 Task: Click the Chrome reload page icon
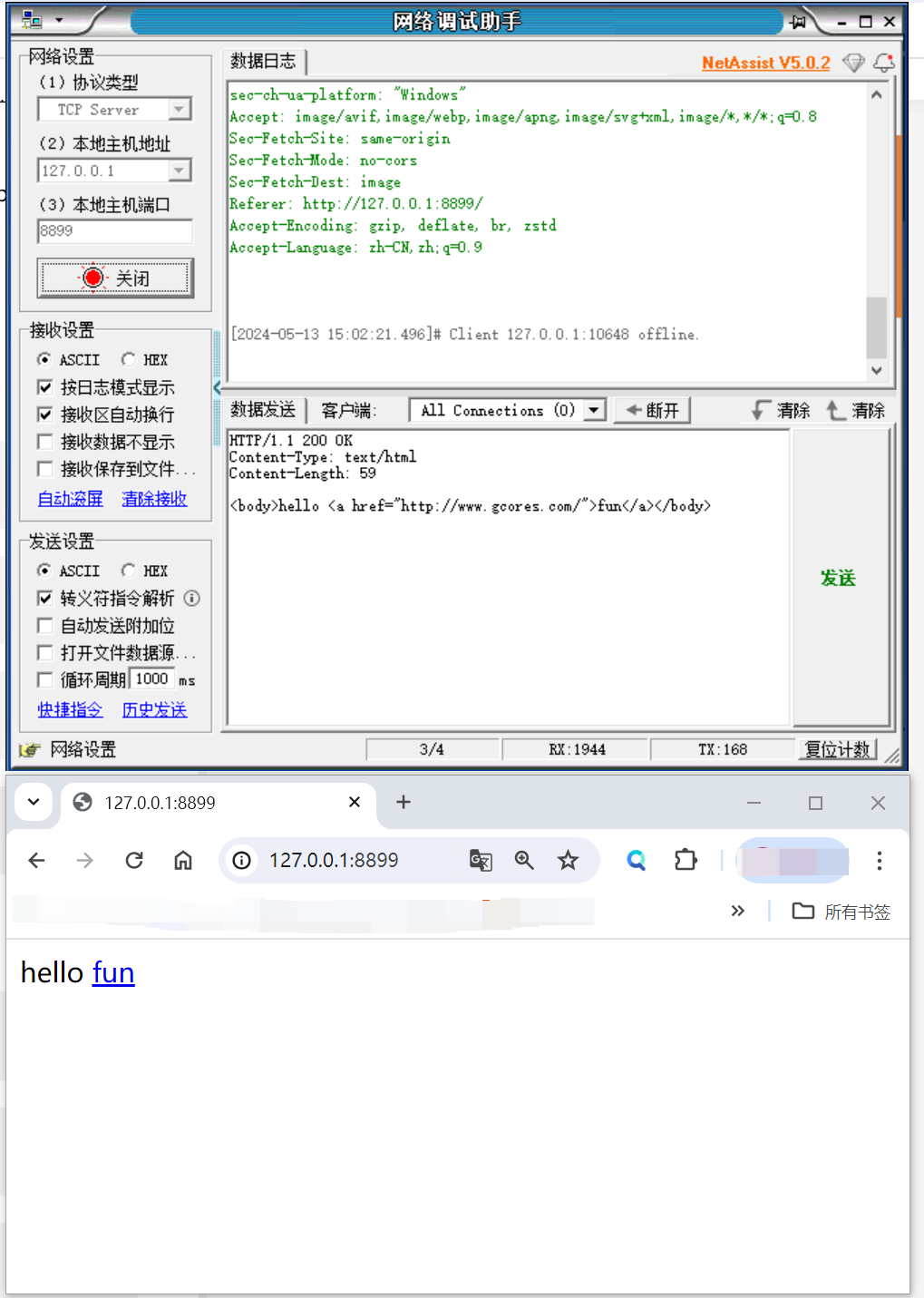tap(134, 860)
